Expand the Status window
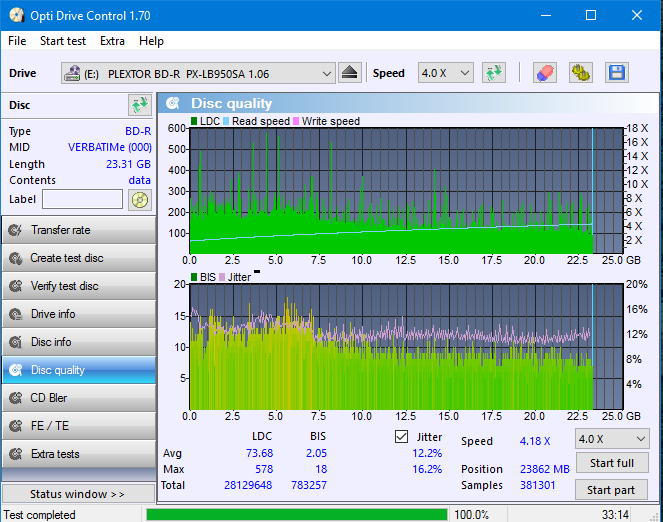 tap(78, 494)
